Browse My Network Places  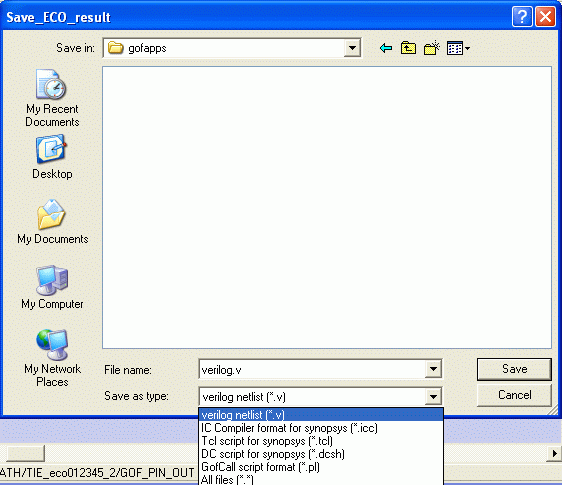[x=52, y=358]
